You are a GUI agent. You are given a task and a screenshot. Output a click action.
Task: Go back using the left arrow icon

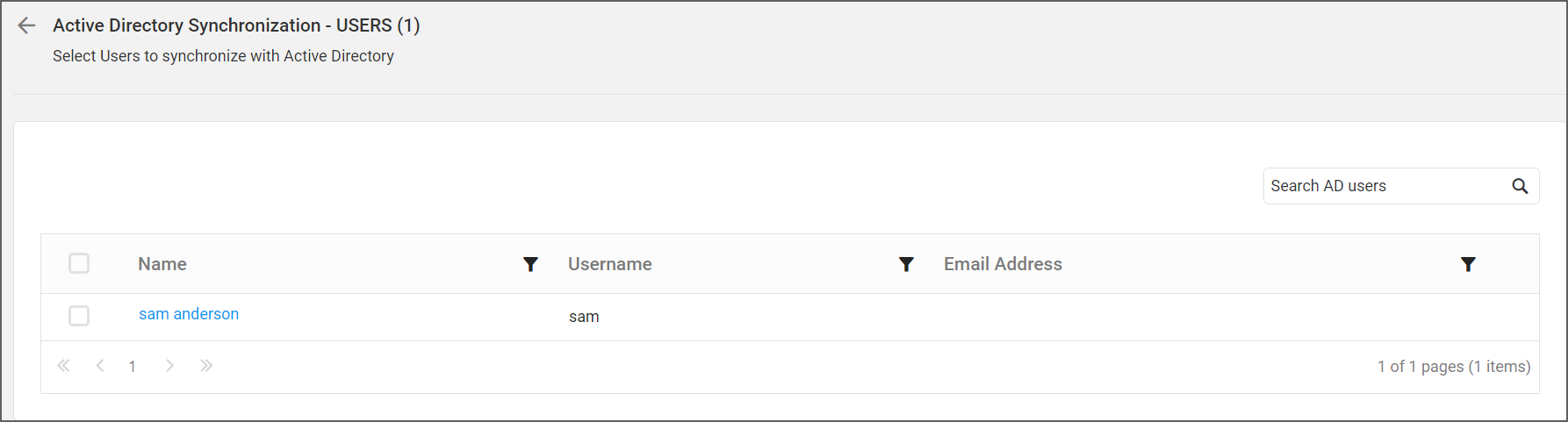click(x=26, y=25)
